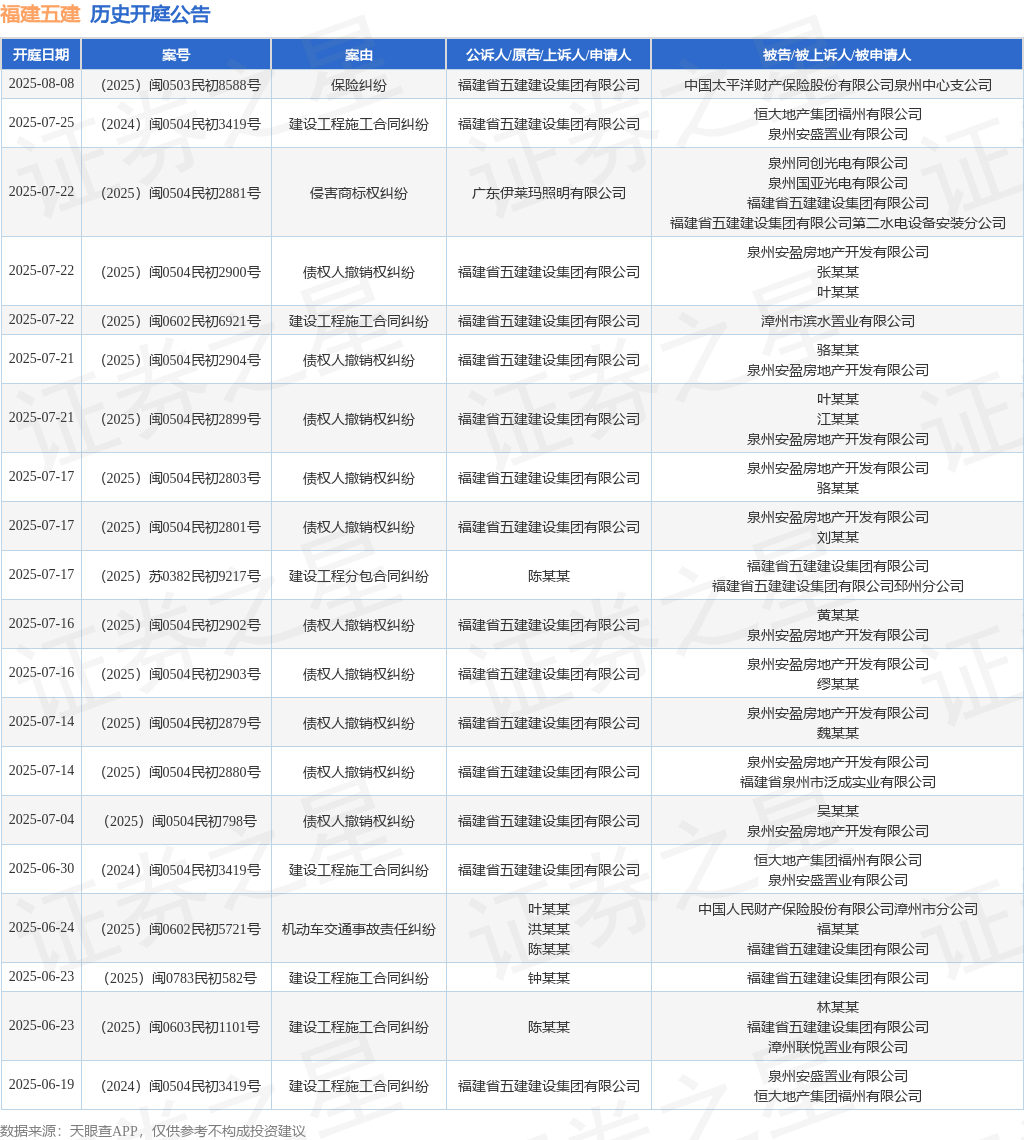Click plaintiff 广东伊莱玛照明有限公司

tap(548, 193)
